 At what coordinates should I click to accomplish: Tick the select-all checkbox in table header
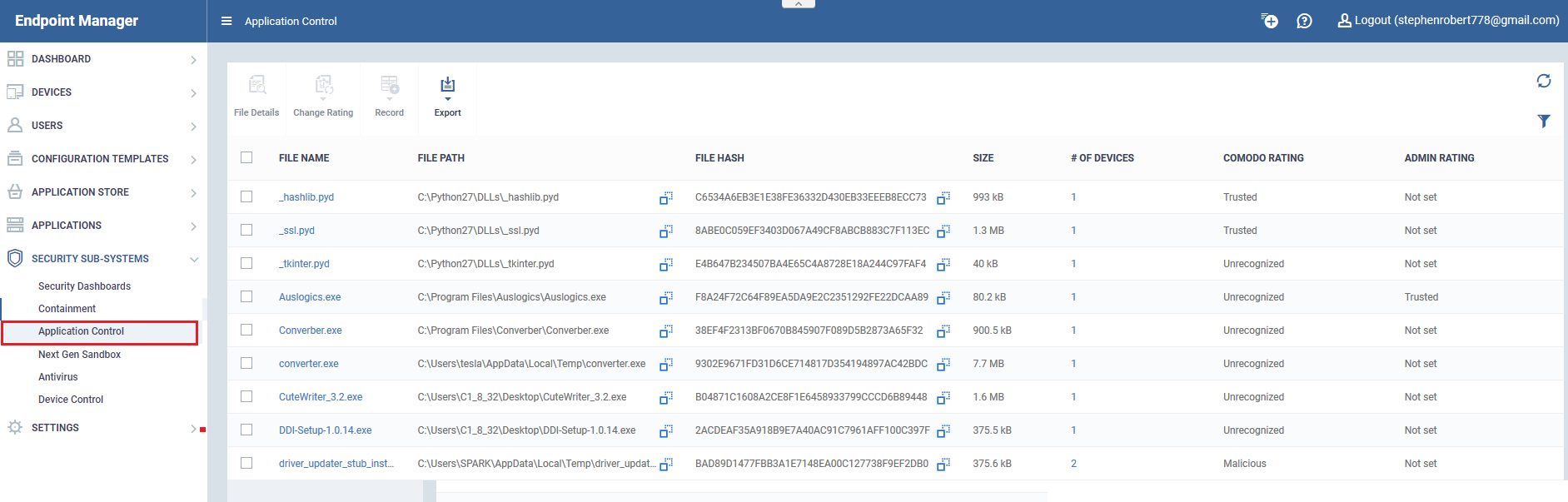(246, 157)
